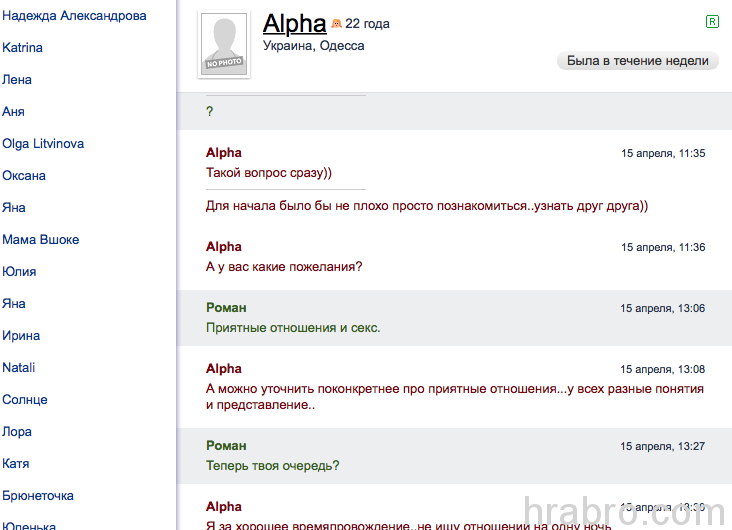The image size is (732, 530).
Task: Select the Olga Litvinova contact
Action: coord(43,144)
